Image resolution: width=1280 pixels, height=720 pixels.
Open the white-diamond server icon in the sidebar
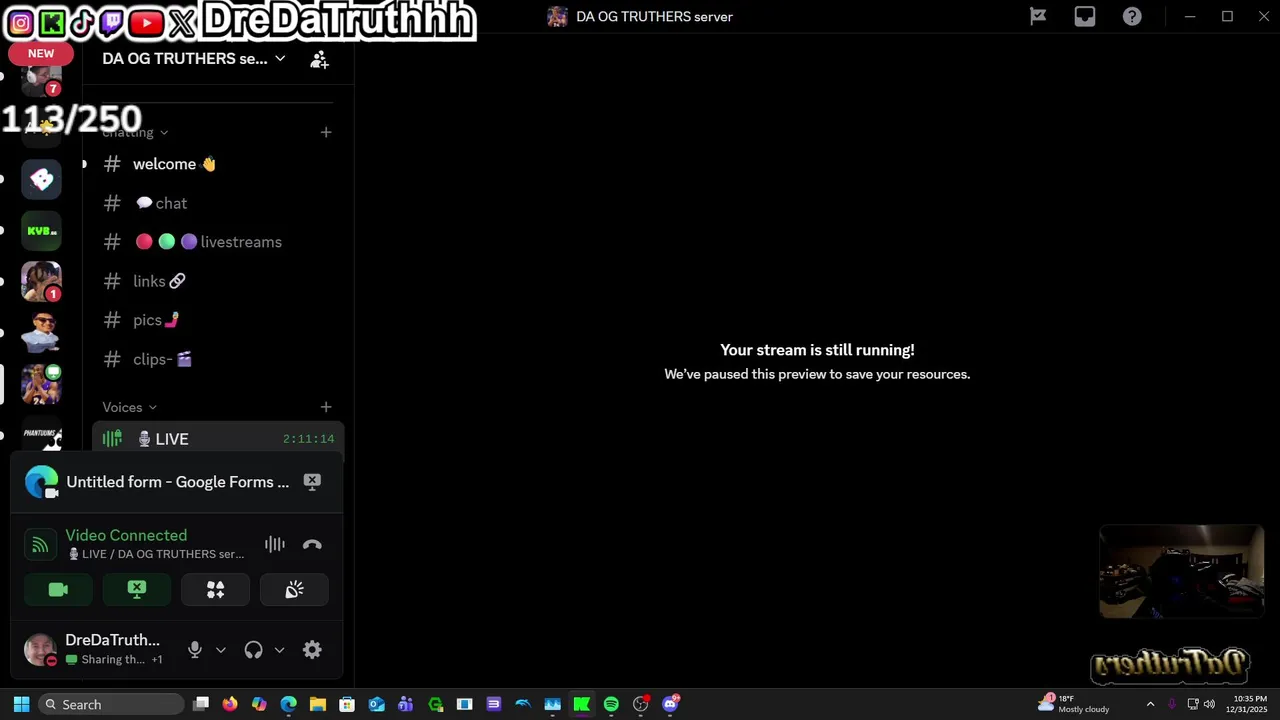pyautogui.click(x=41, y=179)
